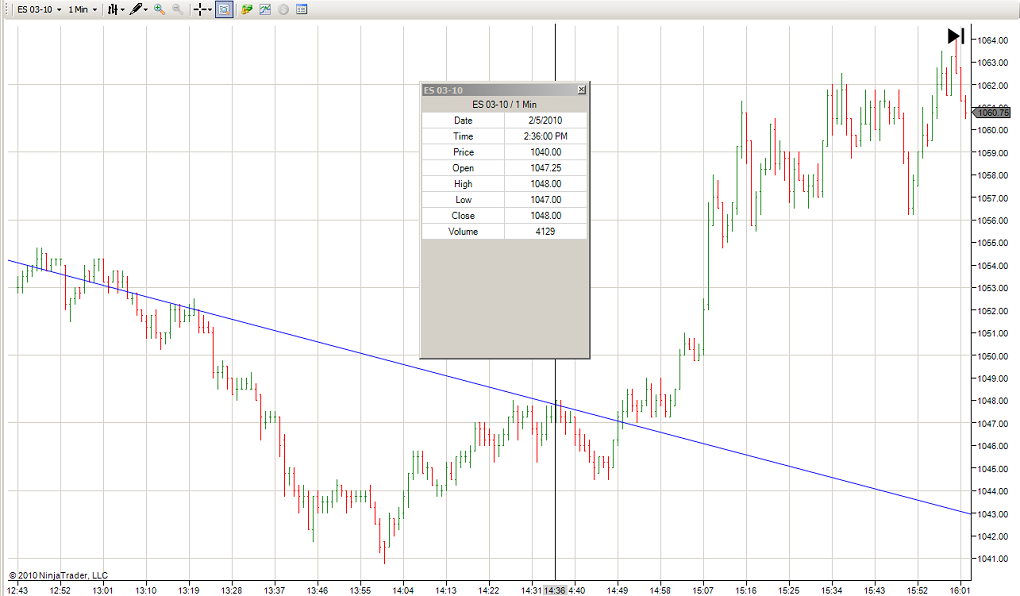Screen dimensions: 1020x596
Task: Click the chart style bars icon
Action: click(x=113, y=10)
